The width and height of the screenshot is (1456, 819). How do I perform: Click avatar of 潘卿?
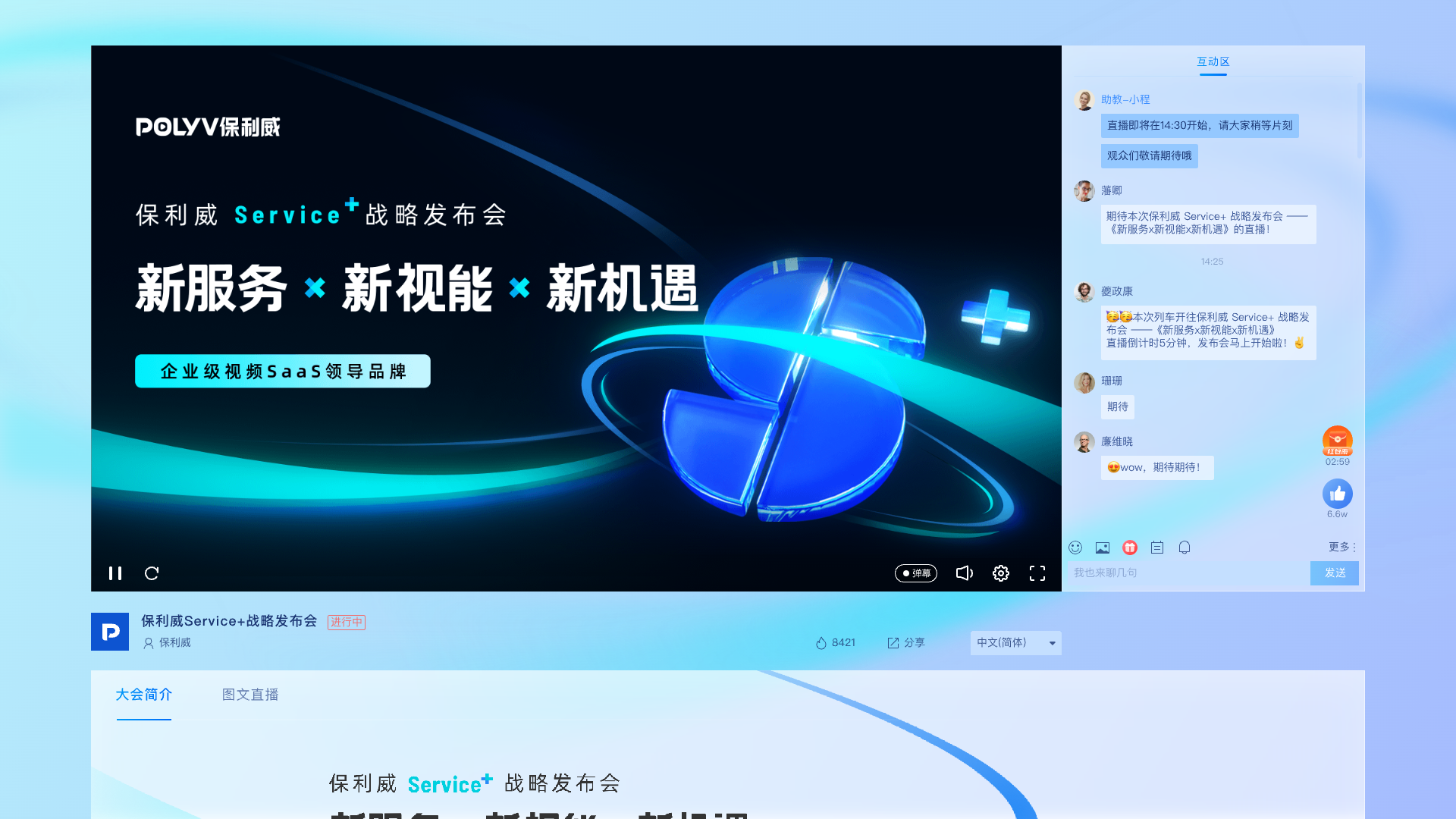(1084, 191)
